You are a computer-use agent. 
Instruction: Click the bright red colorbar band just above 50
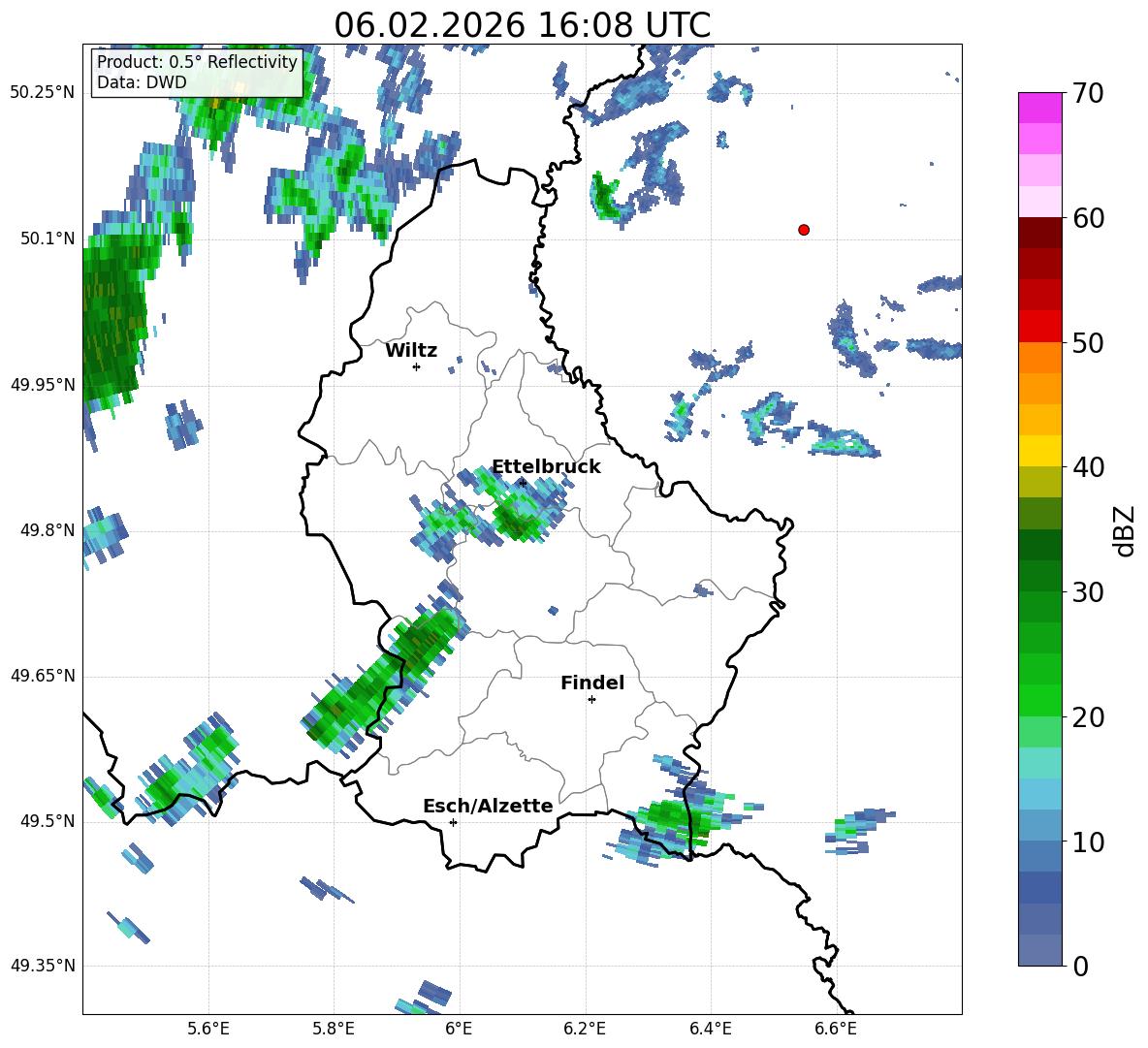1039,327
